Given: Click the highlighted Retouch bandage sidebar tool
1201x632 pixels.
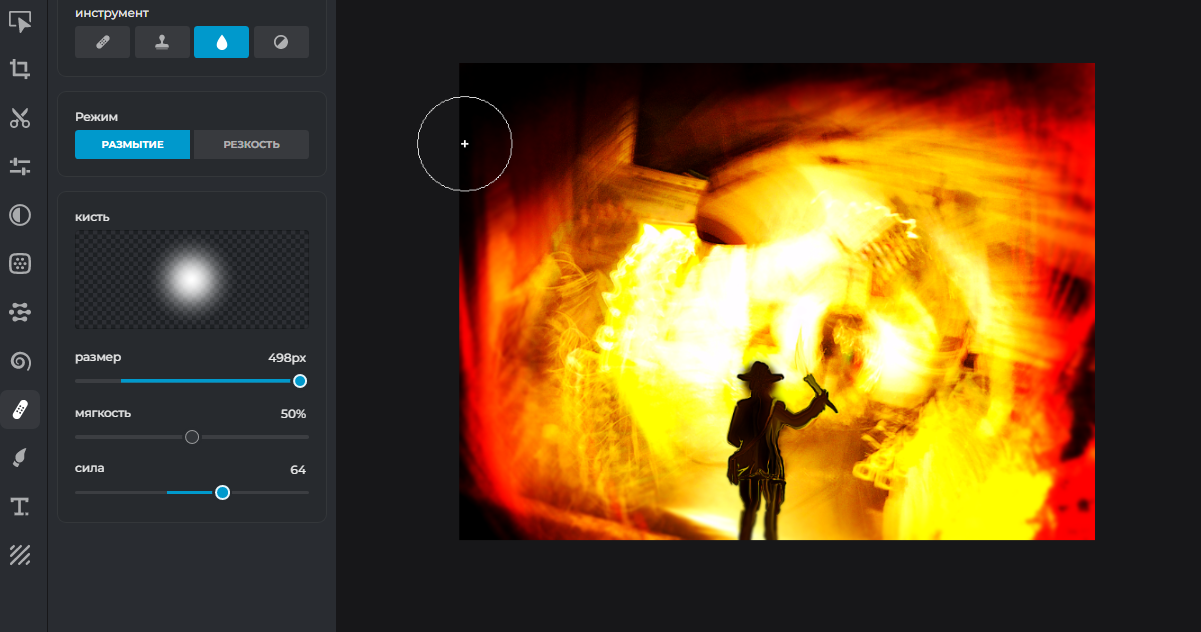Looking at the screenshot, I should point(20,409).
